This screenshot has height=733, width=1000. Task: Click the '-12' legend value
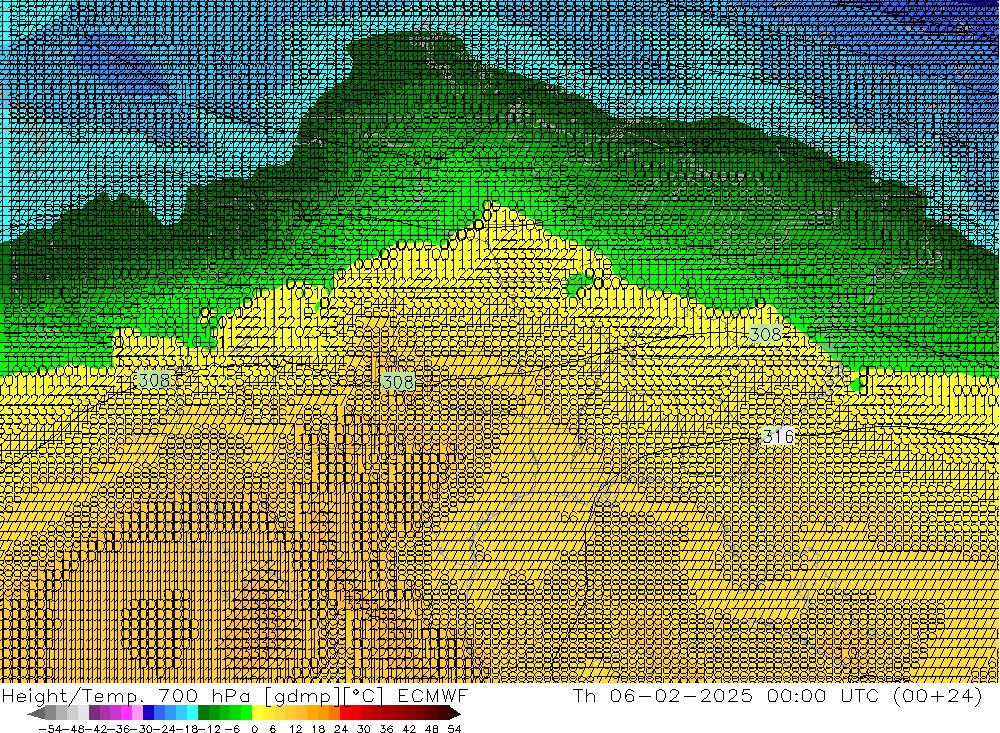[x=209, y=729]
